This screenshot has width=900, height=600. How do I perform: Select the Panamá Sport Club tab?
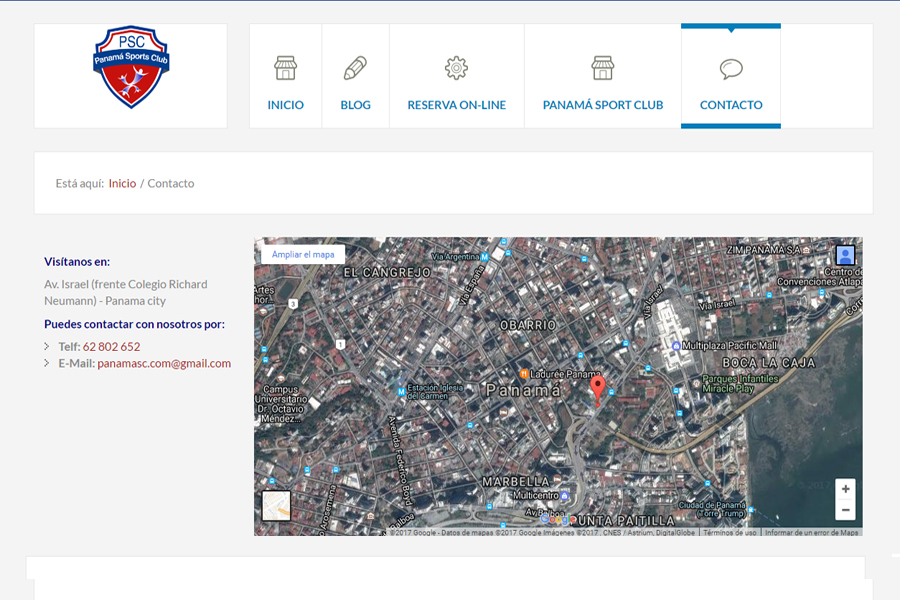click(x=602, y=104)
